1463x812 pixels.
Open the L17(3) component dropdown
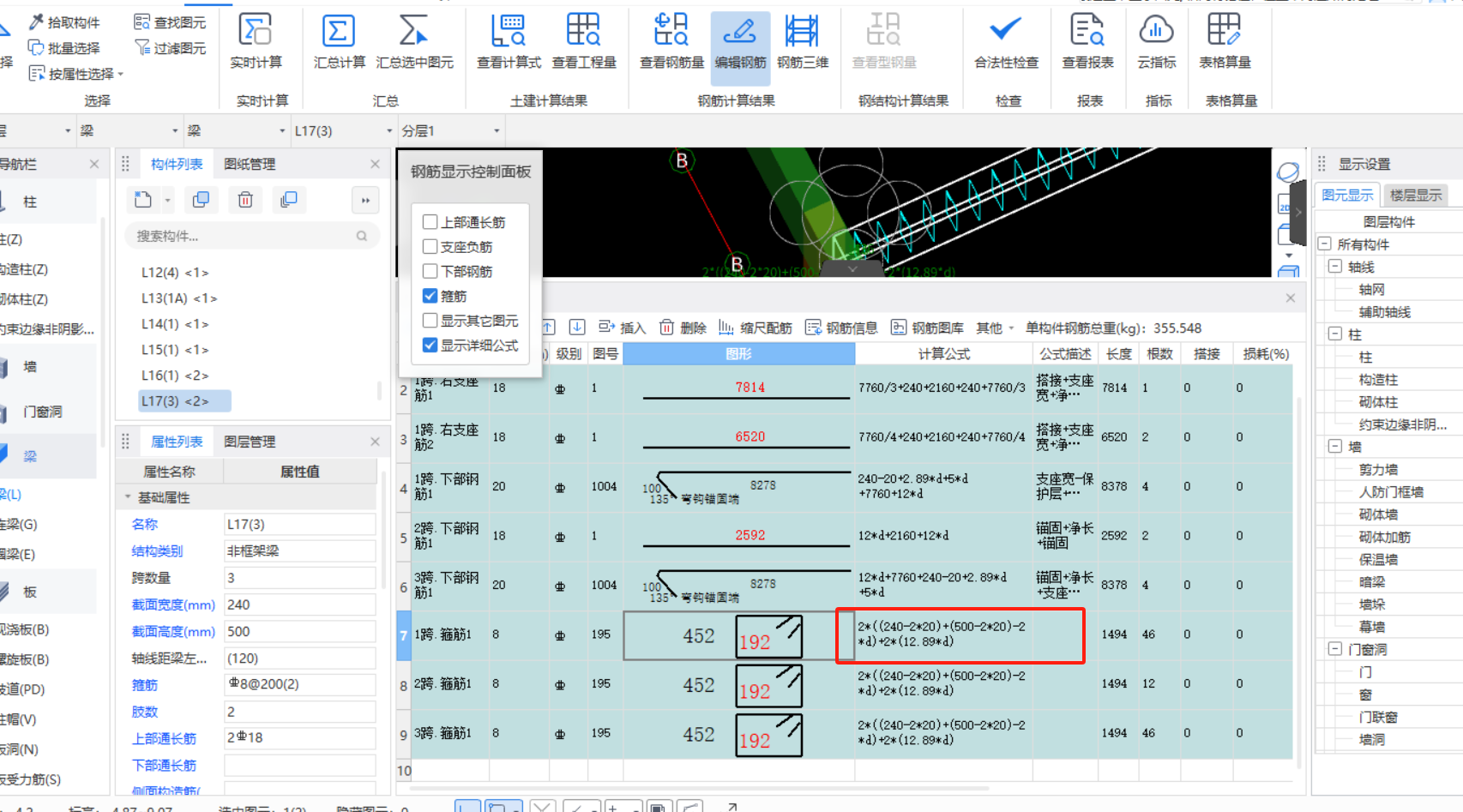coord(389,131)
